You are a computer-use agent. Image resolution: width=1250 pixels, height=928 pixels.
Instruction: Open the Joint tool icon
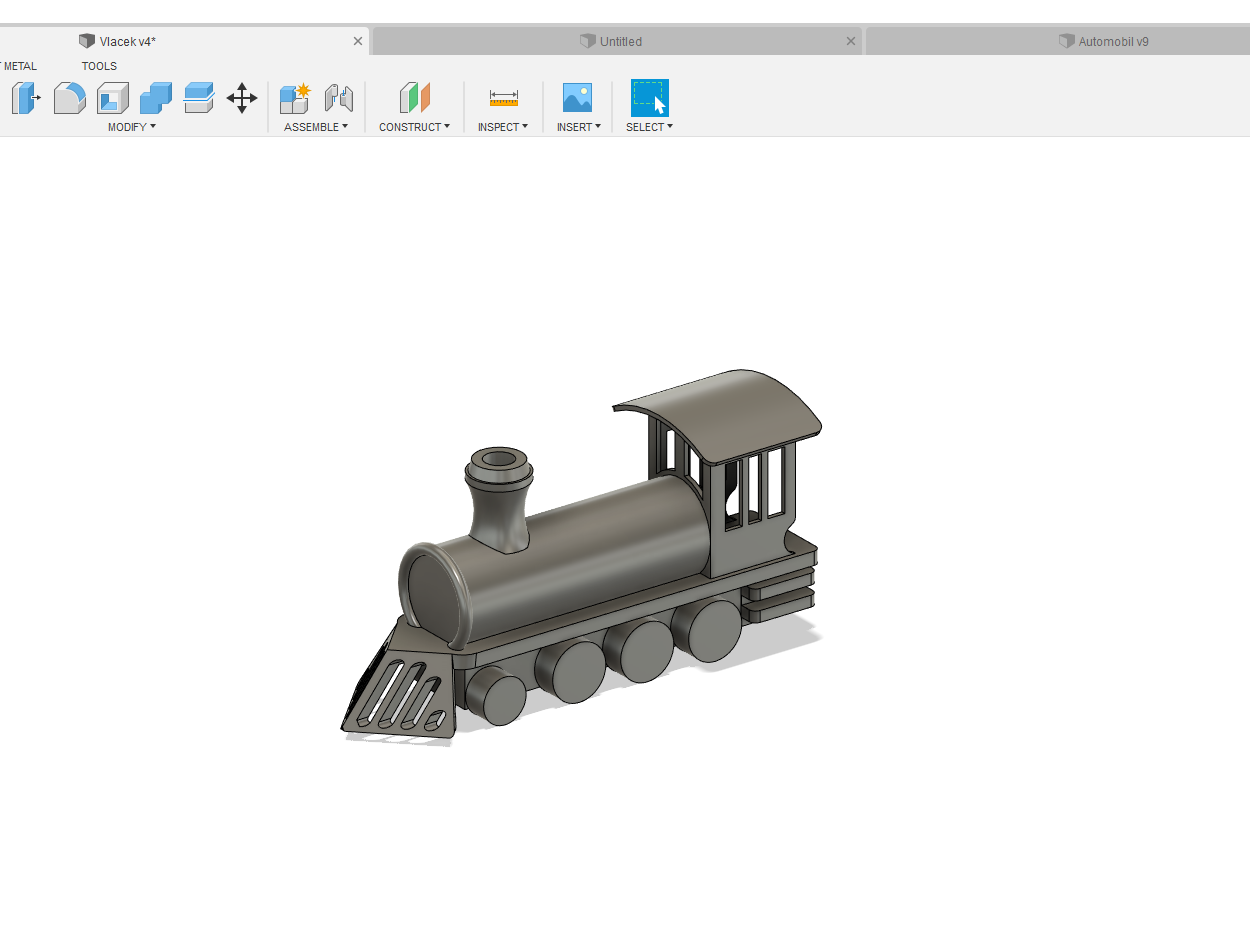pos(339,98)
